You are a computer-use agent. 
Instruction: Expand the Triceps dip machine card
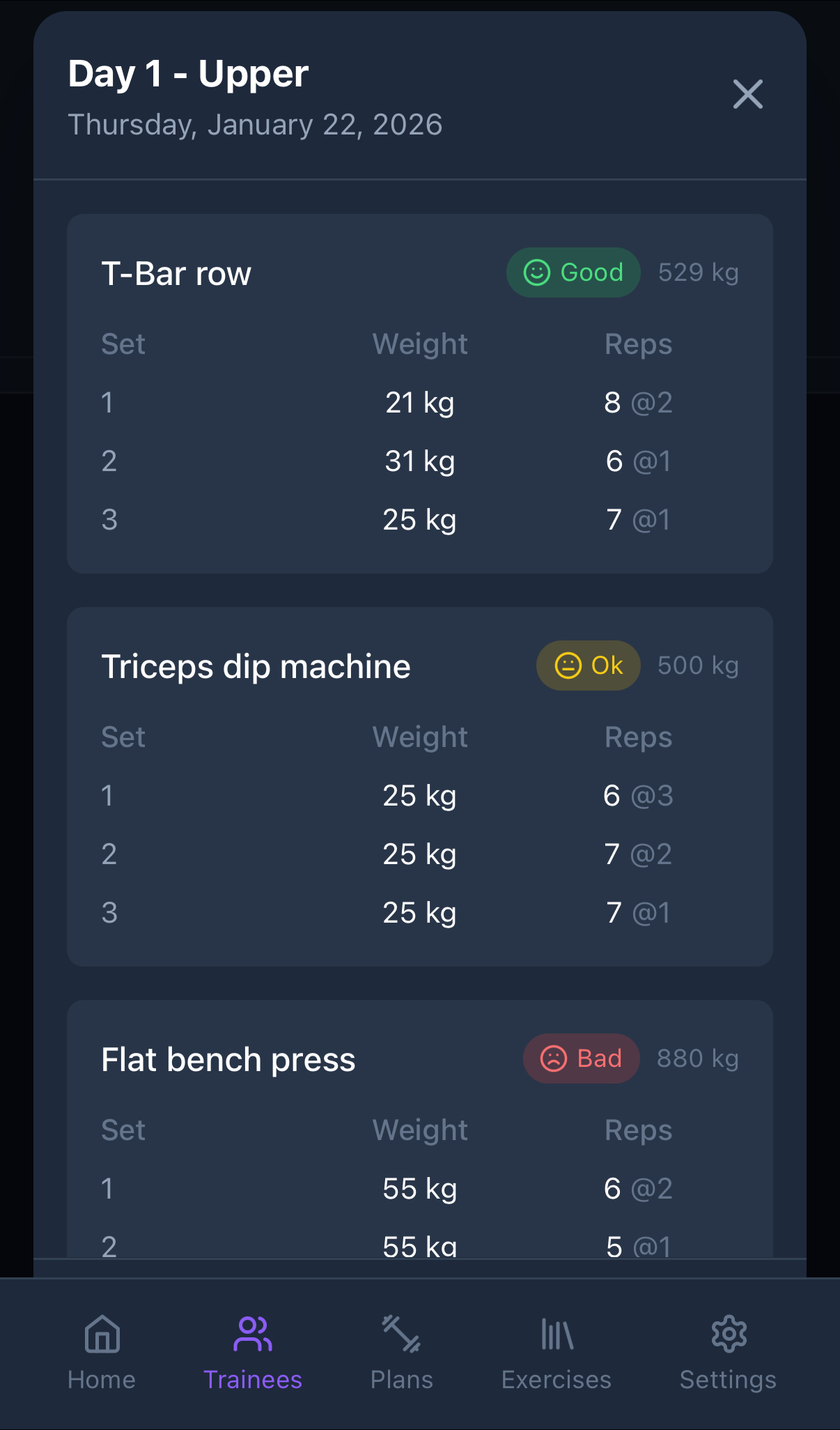[x=256, y=666]
